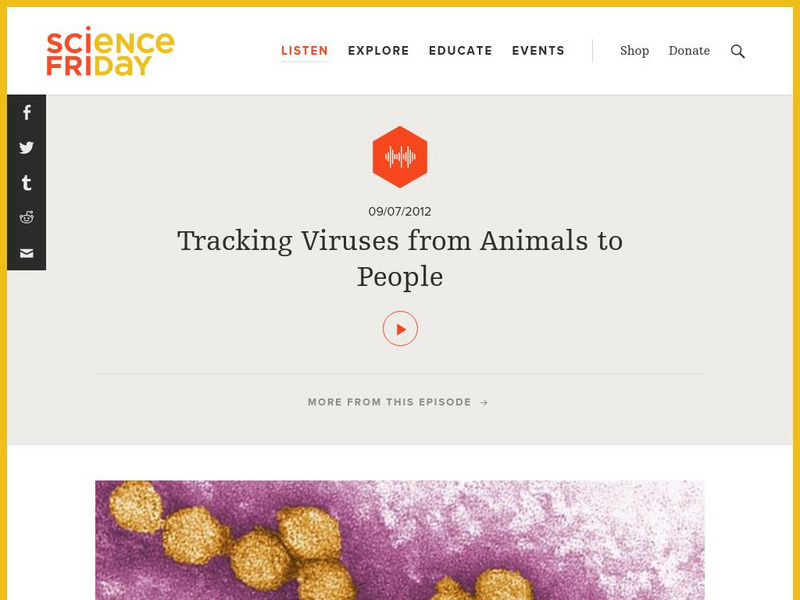Screen dimensions: 800x600
Task: Open the EXPLORE section
Action: (377, 50)
